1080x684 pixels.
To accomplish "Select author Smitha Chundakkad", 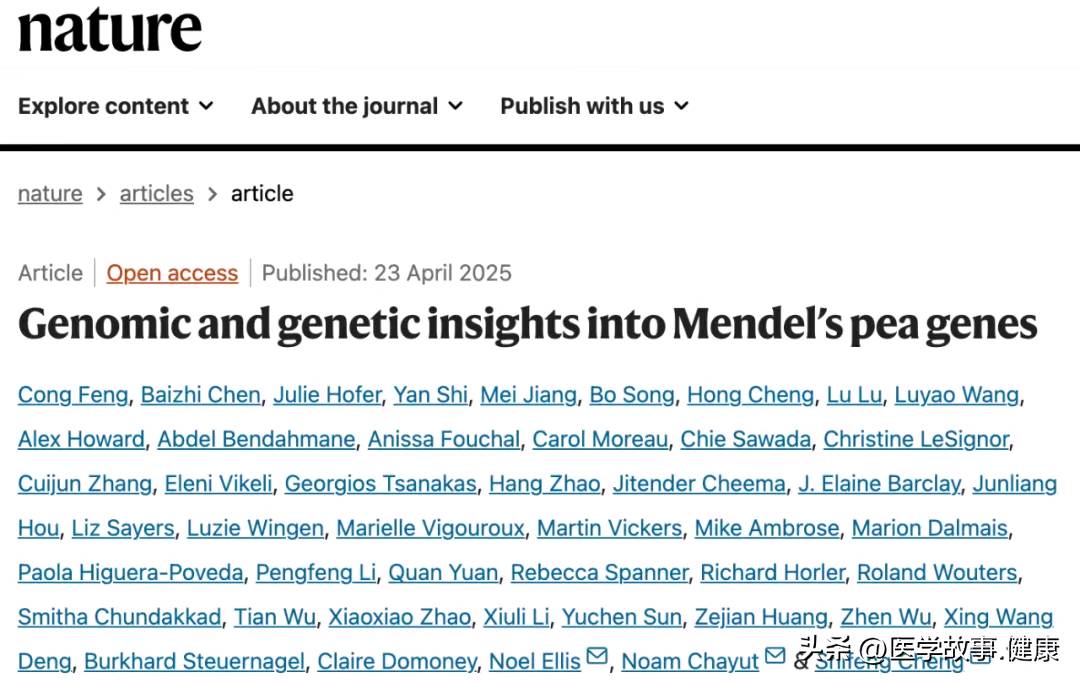I will coord(120,616).
